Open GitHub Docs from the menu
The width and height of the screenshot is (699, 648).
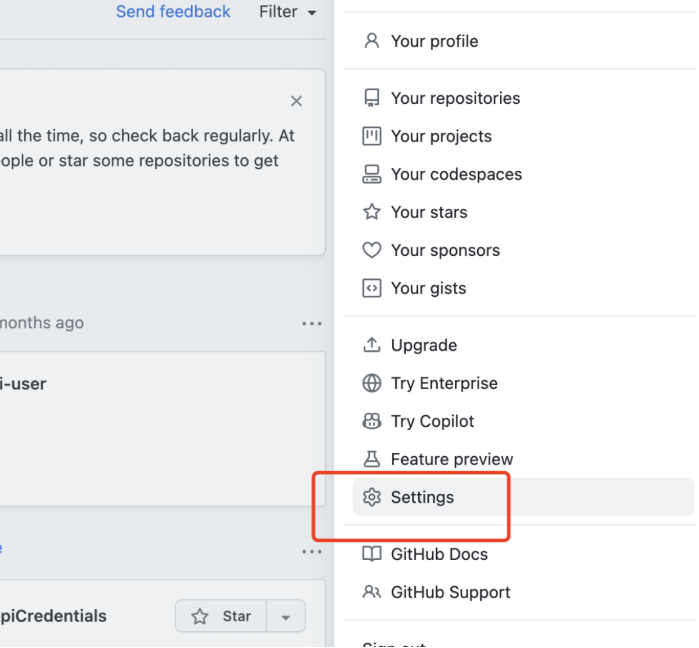(x=439, y=554)
